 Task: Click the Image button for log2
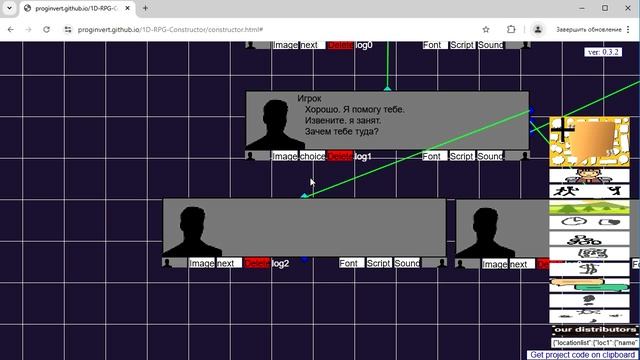click(x=202, y=263)
